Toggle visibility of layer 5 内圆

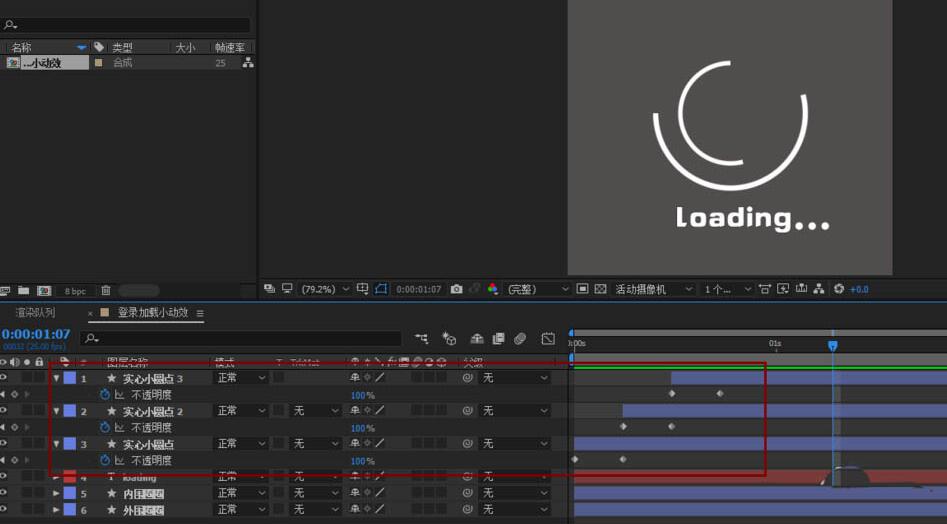tap(5, 493)
